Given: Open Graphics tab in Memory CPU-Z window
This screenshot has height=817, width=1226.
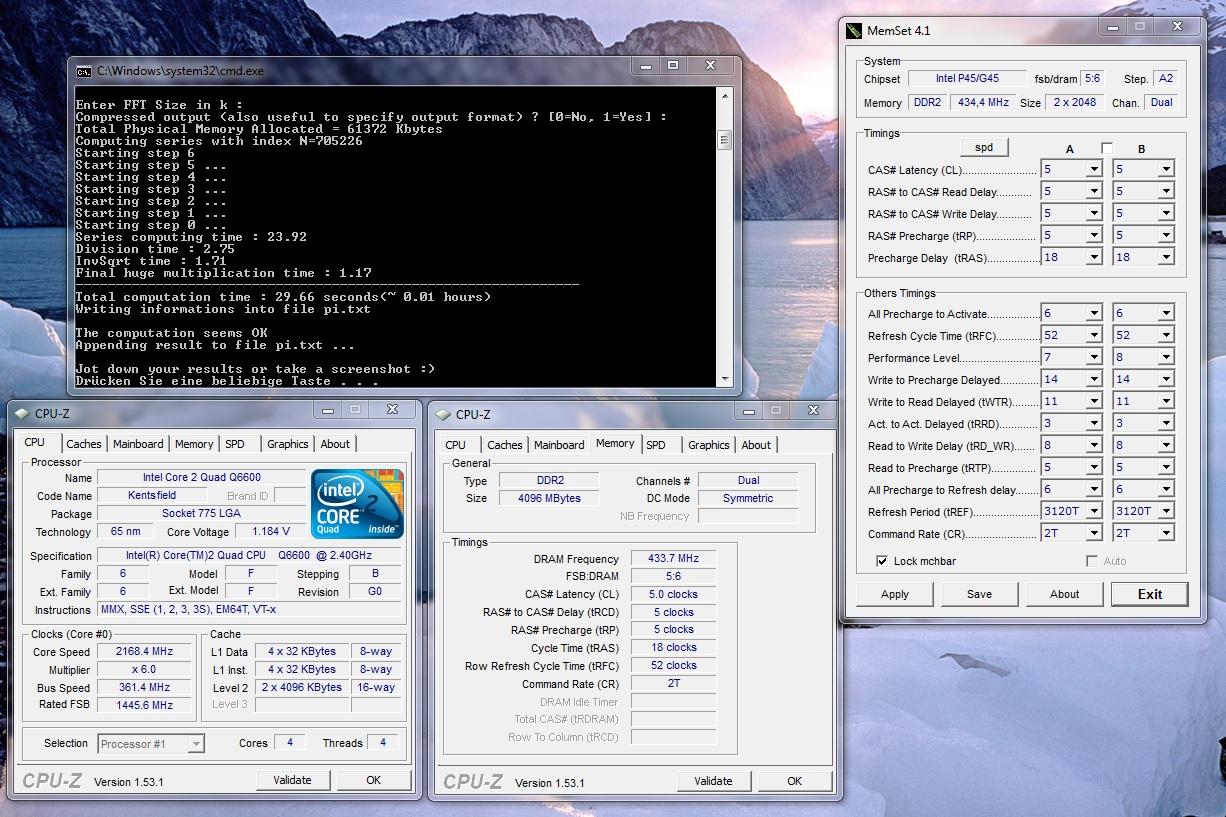Looking at the screenshot, I should pyautogui.click(x=709, y=445).
